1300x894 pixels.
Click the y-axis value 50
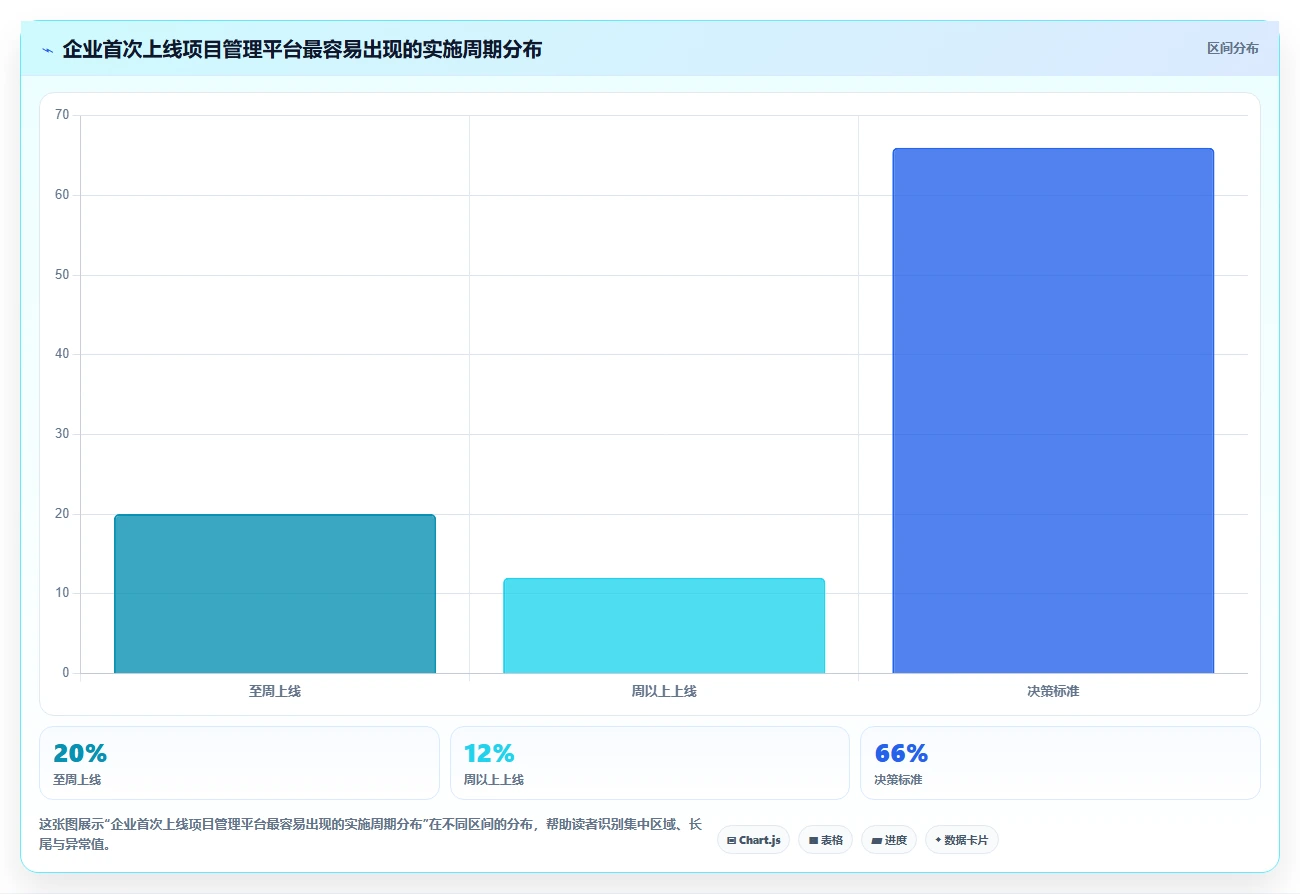click(x=62, y=275)
